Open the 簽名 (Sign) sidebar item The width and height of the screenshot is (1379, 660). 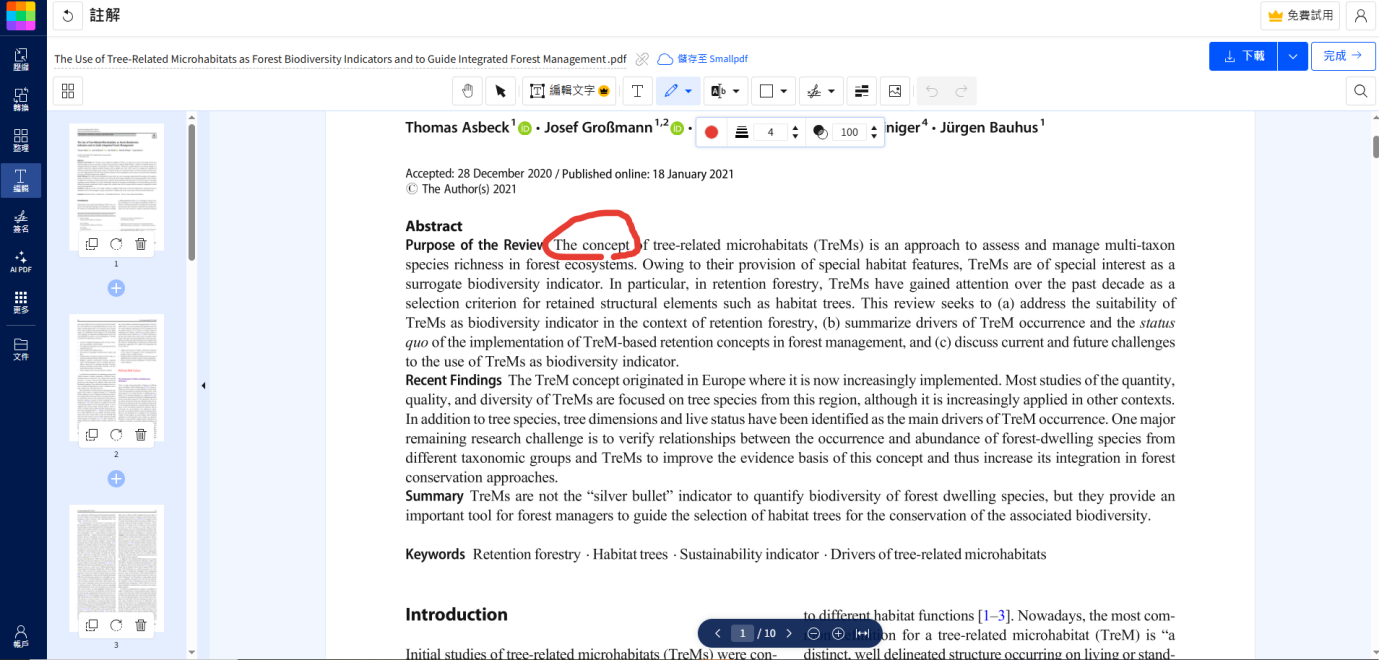pos(21,221)
